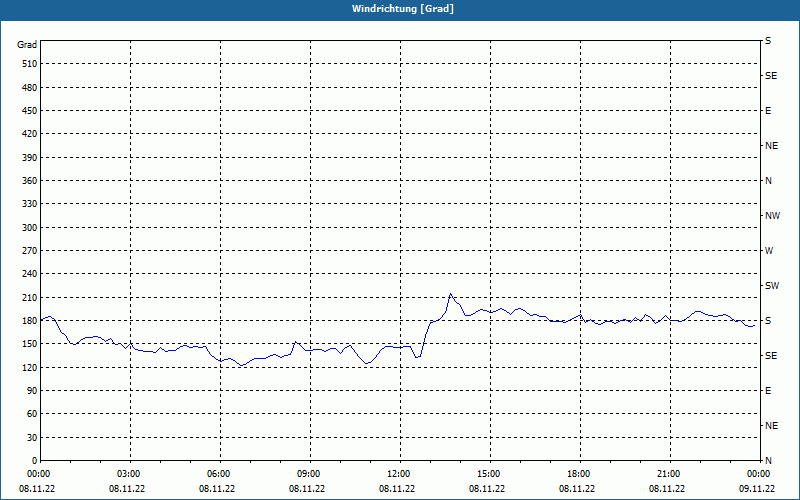Click the Grad unit label on the y-axis
This screenshot has height=500, width=800.
[x=27, y=45]
